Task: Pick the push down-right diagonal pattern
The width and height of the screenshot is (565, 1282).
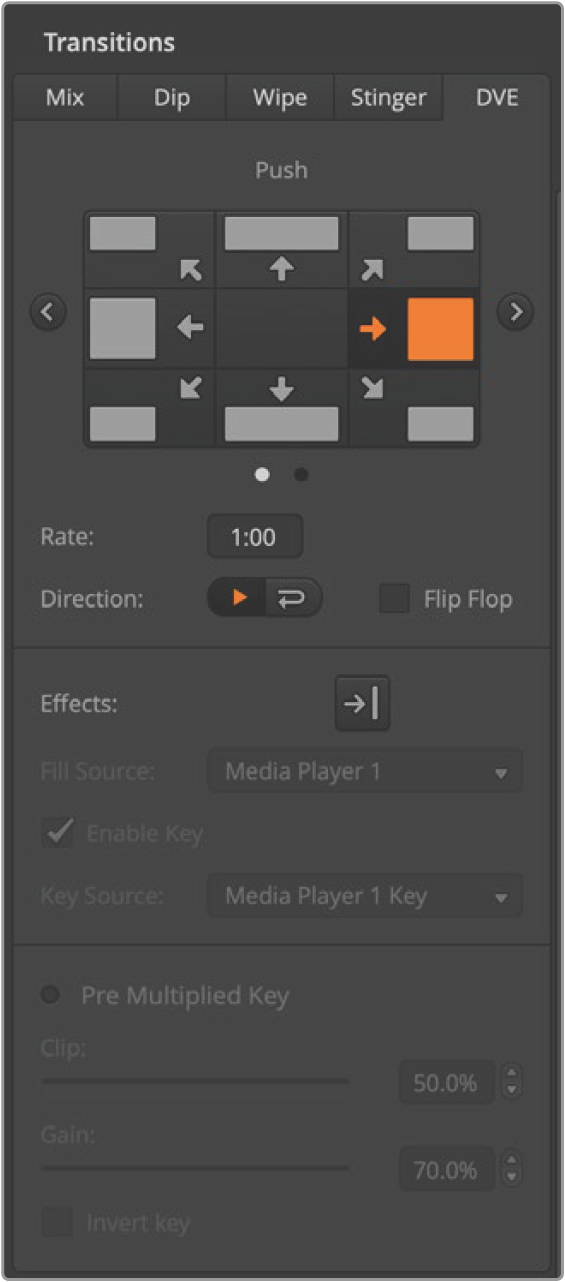Action: pos(413,408)
